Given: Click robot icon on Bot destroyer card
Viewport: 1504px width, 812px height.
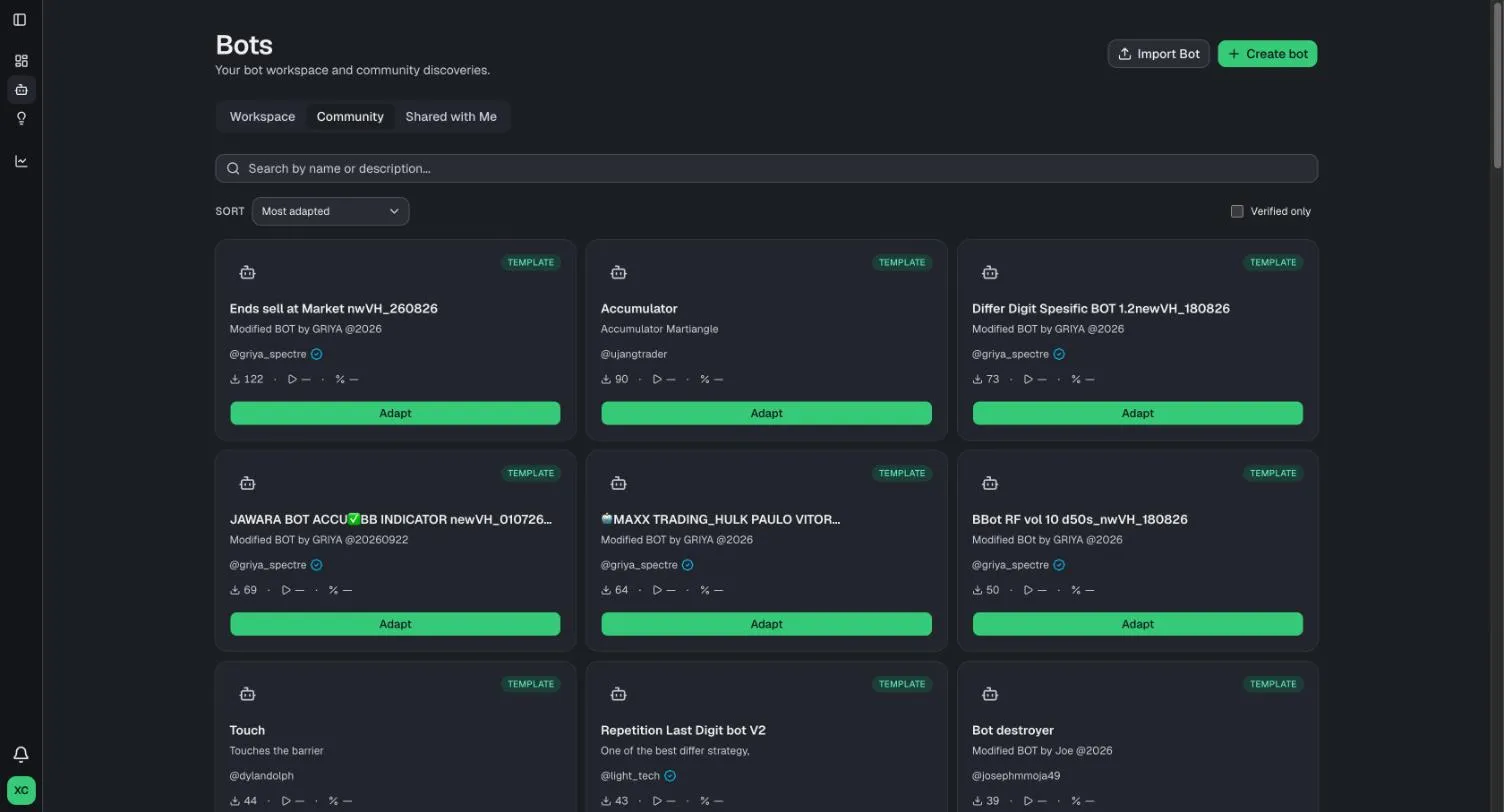Looking at the screenshot, I should click(989, 694).
